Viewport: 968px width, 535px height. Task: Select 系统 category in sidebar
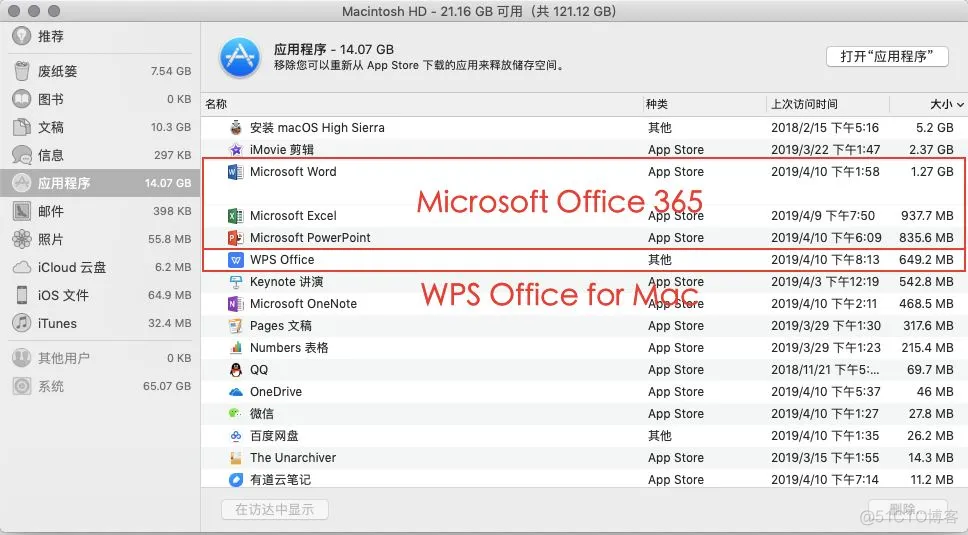(100, 386)
